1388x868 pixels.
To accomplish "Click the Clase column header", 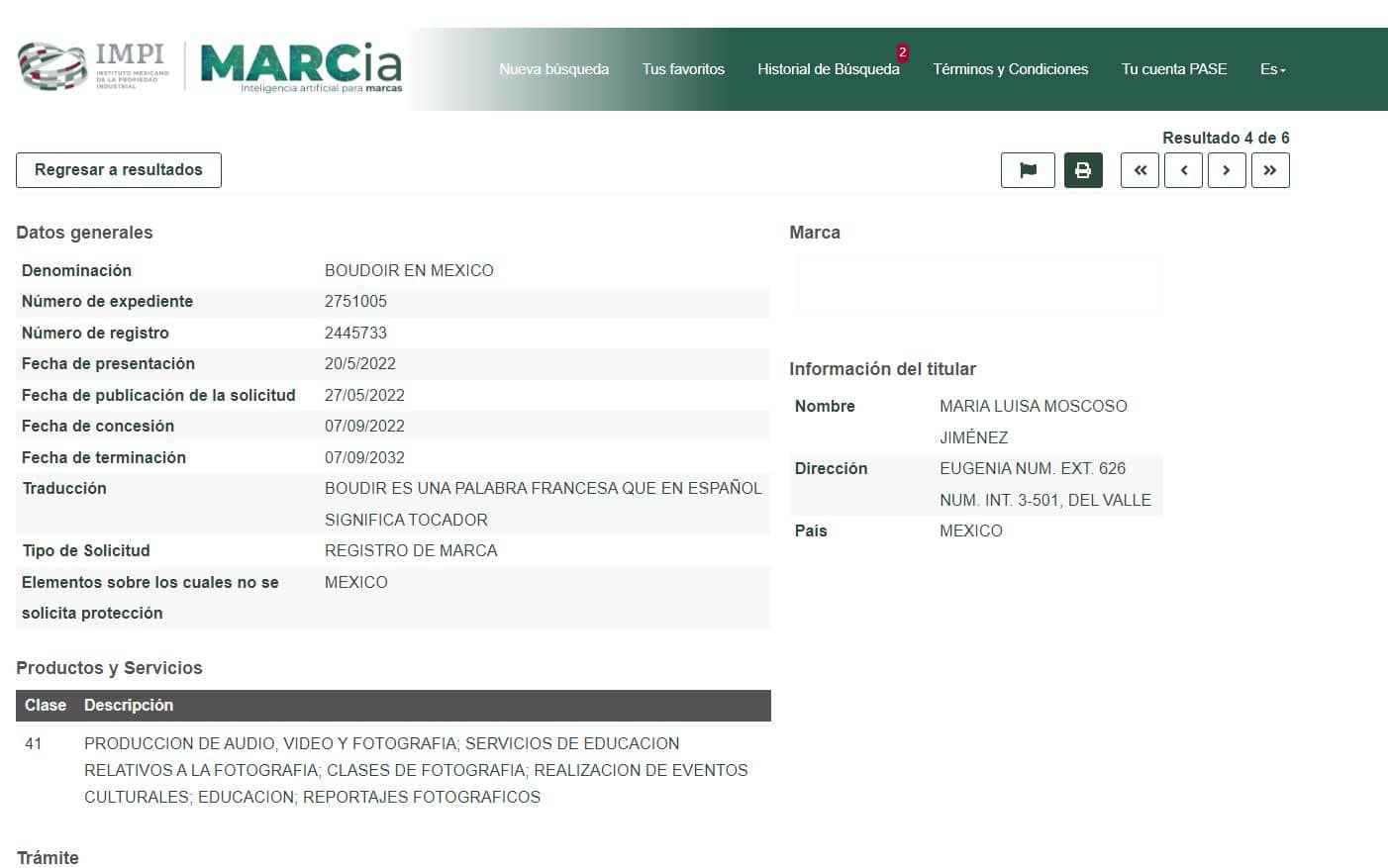I will pos(46,705).
